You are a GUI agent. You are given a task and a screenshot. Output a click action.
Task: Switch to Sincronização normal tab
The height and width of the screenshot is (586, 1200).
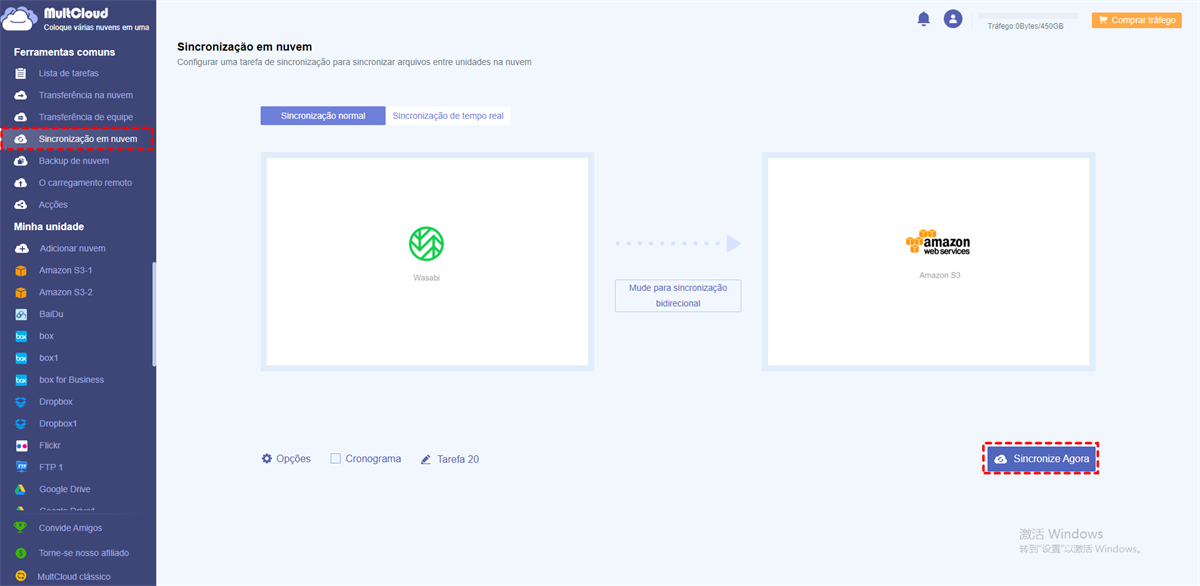coord(323,116)
